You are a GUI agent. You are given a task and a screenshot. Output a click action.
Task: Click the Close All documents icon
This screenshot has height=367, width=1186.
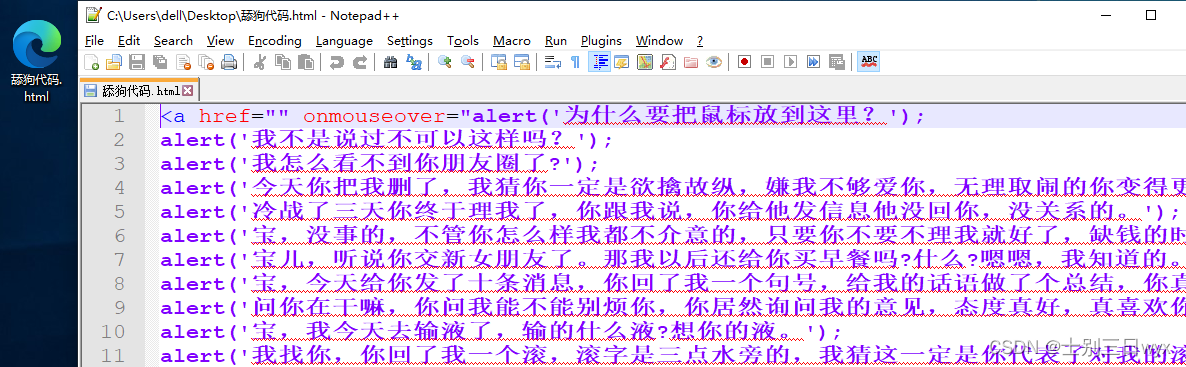point(206,62)
